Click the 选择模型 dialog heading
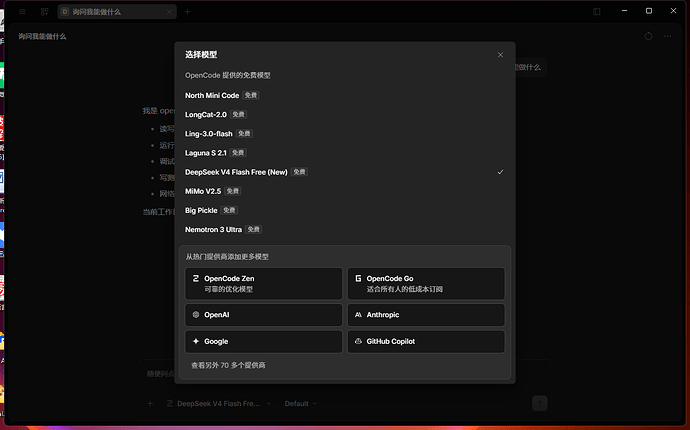 point(201,55)
